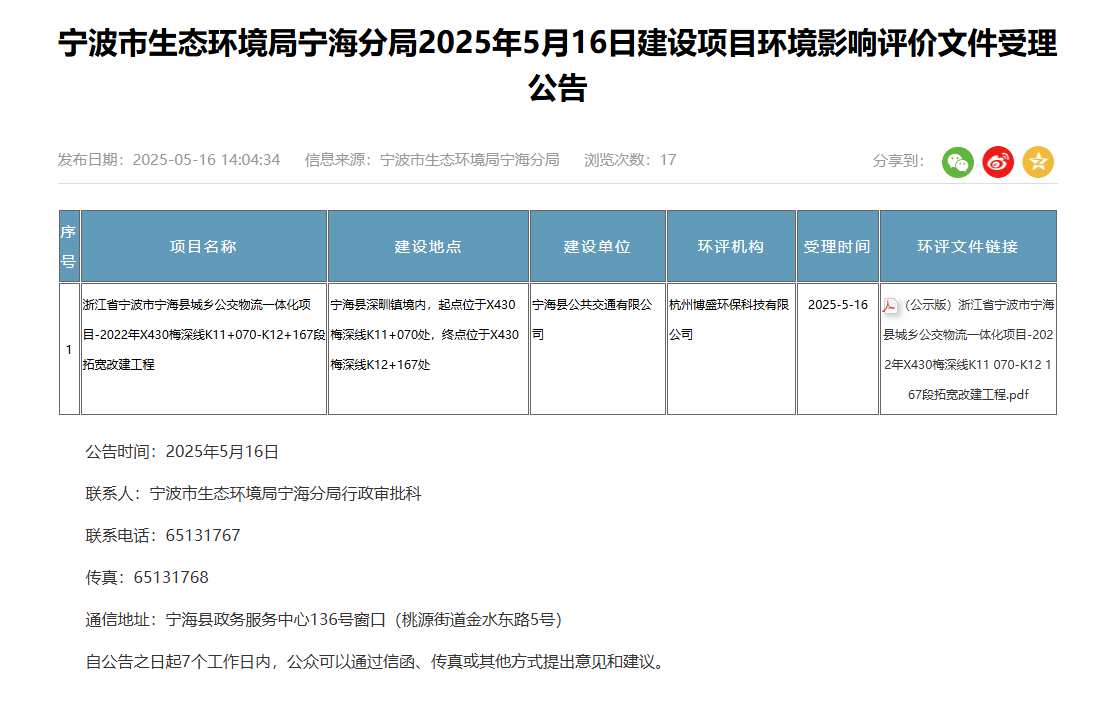Viewport: 1116px width, 707px height.
Task: Click the red PDF file icon
Action: pyautogui.click(x=890, y=305)
